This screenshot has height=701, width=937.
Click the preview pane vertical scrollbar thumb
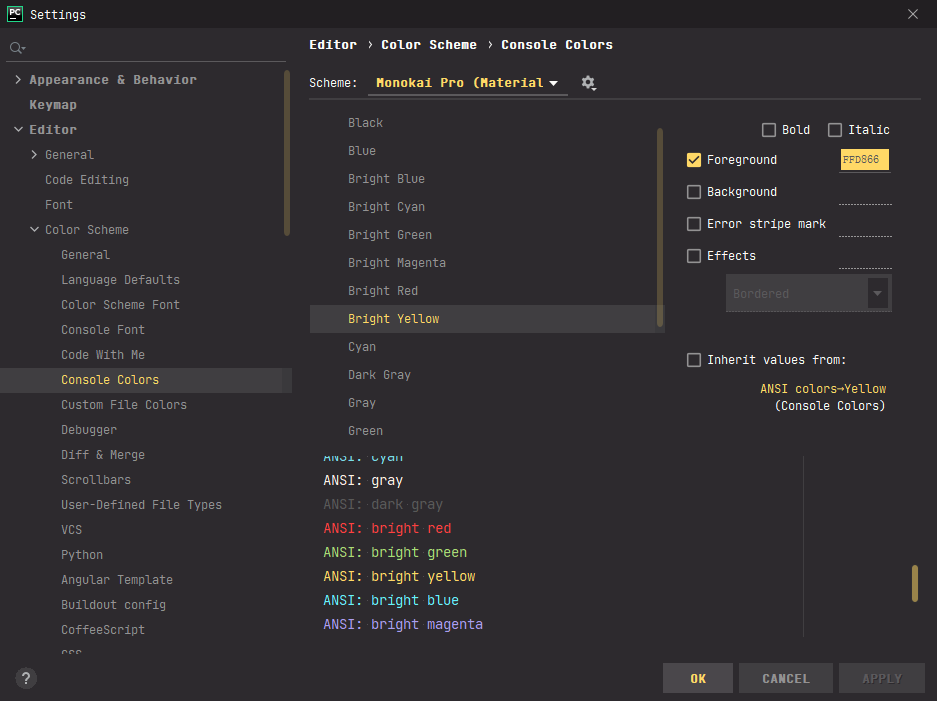click(914, 583)
